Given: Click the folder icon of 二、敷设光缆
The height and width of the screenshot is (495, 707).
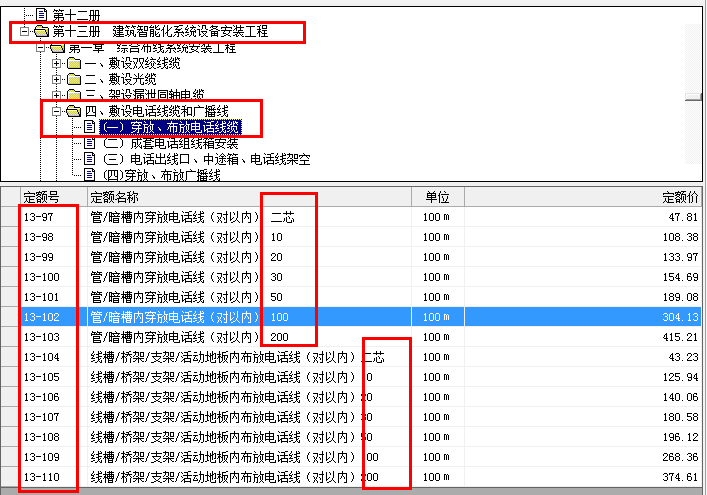Looking at the screenshot, I should [x=73, y=80].
